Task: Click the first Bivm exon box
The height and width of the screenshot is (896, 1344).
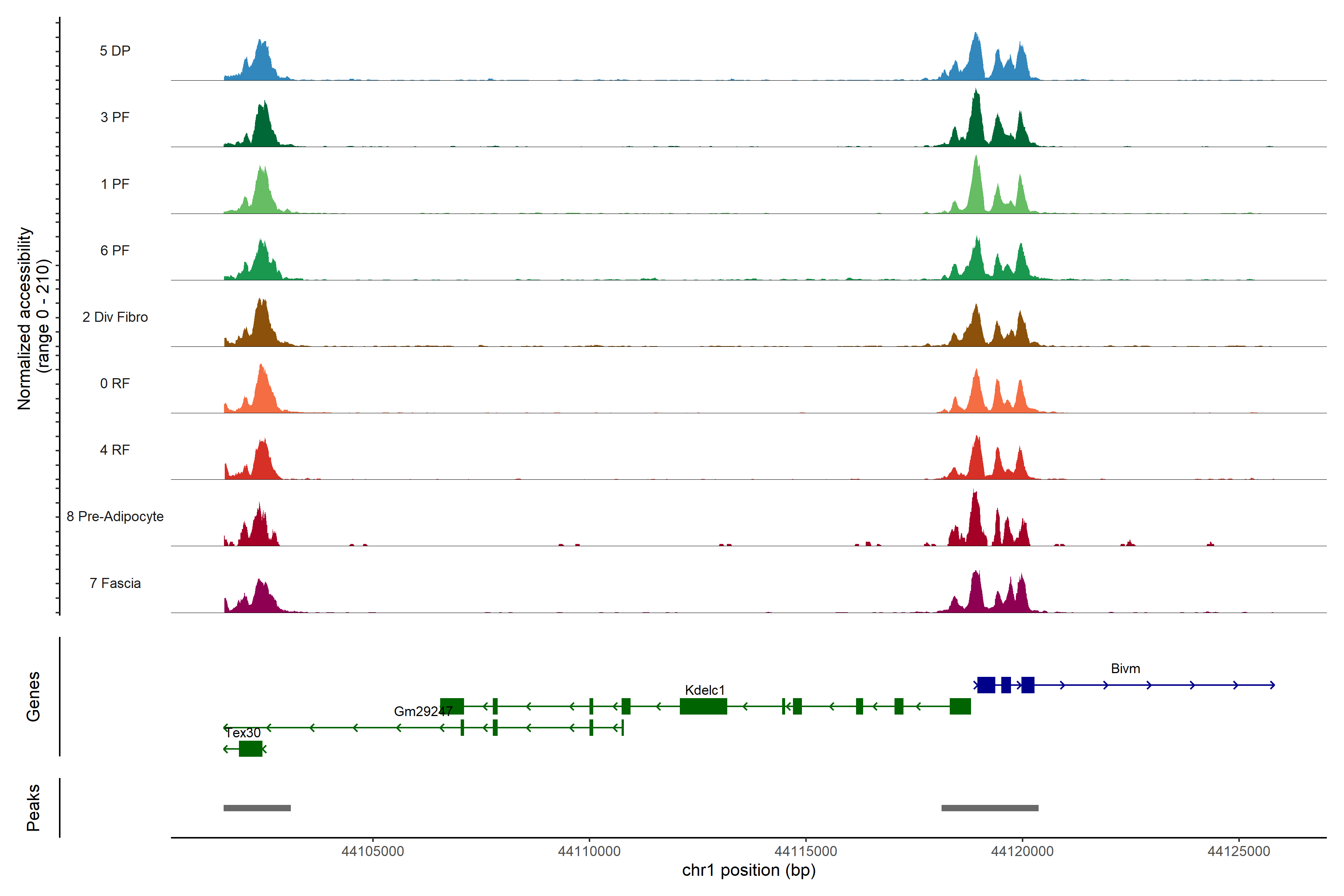Action: tap(986, 685)
